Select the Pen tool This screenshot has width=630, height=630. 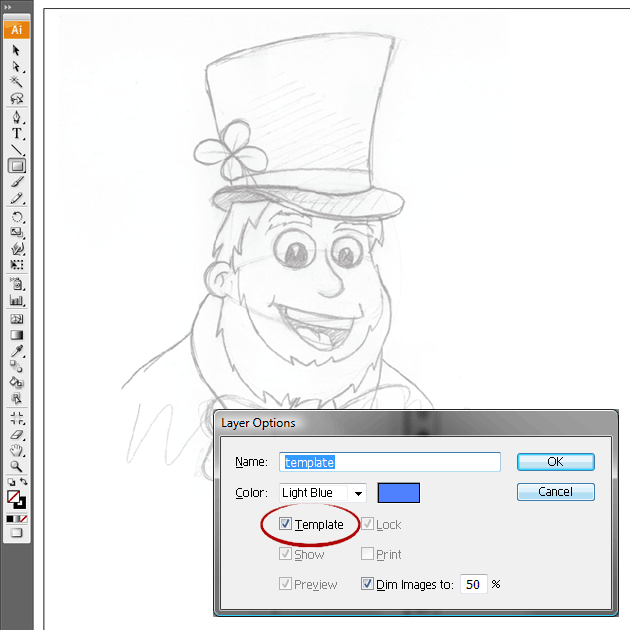coord(16,117)
